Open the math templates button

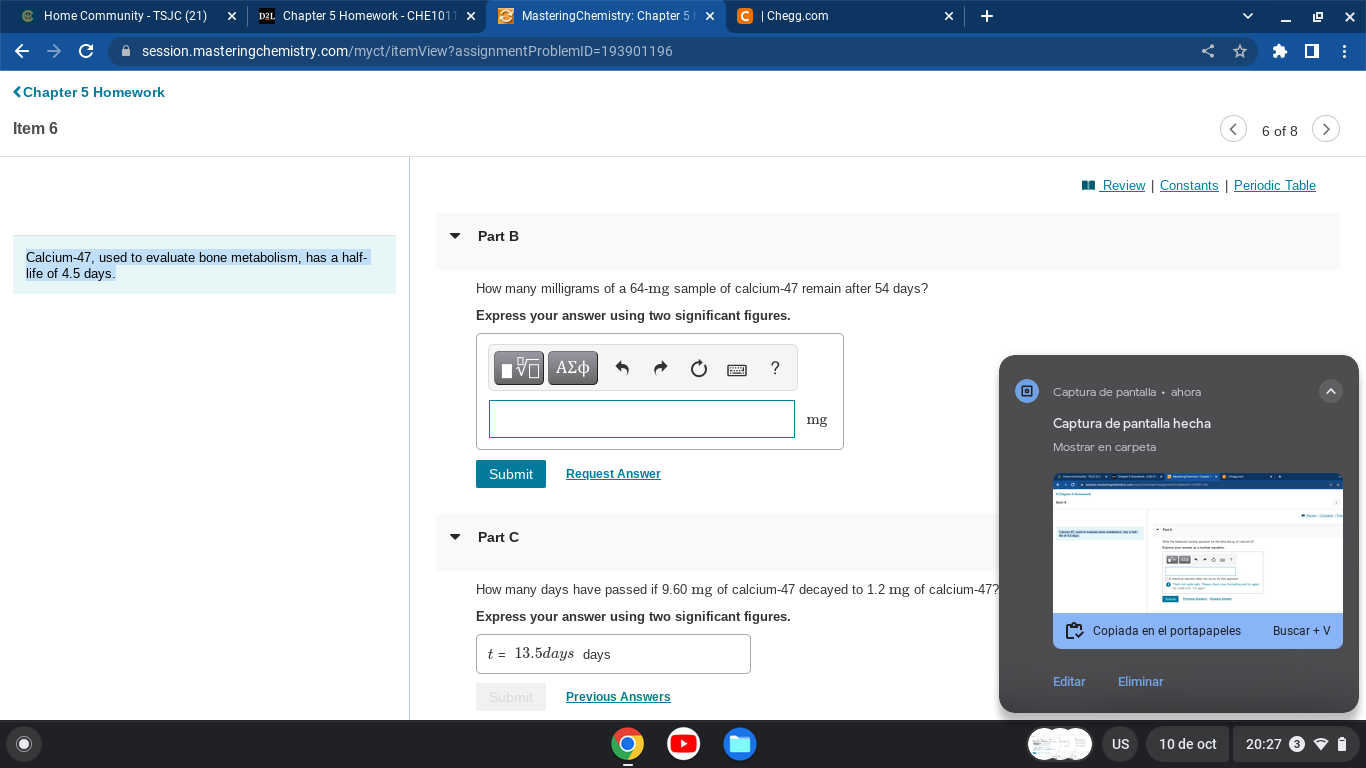click(519, 368)
